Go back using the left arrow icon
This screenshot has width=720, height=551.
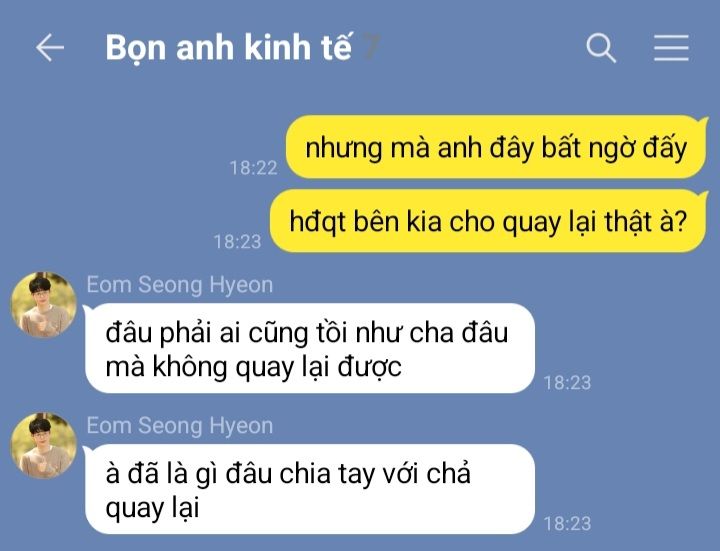[x=50, y=47]
